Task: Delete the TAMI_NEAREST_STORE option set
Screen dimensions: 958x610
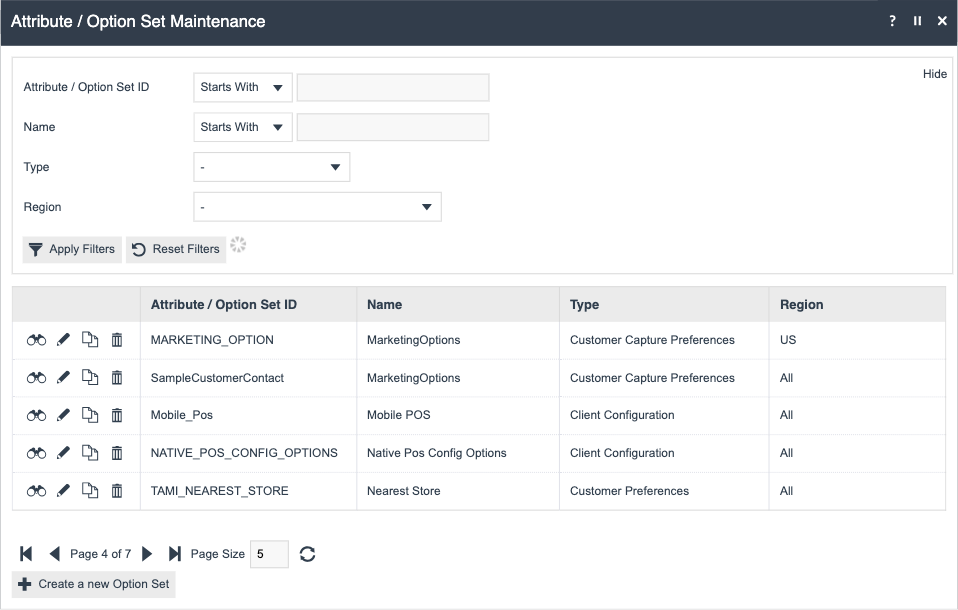Action: tap(116, 491)
